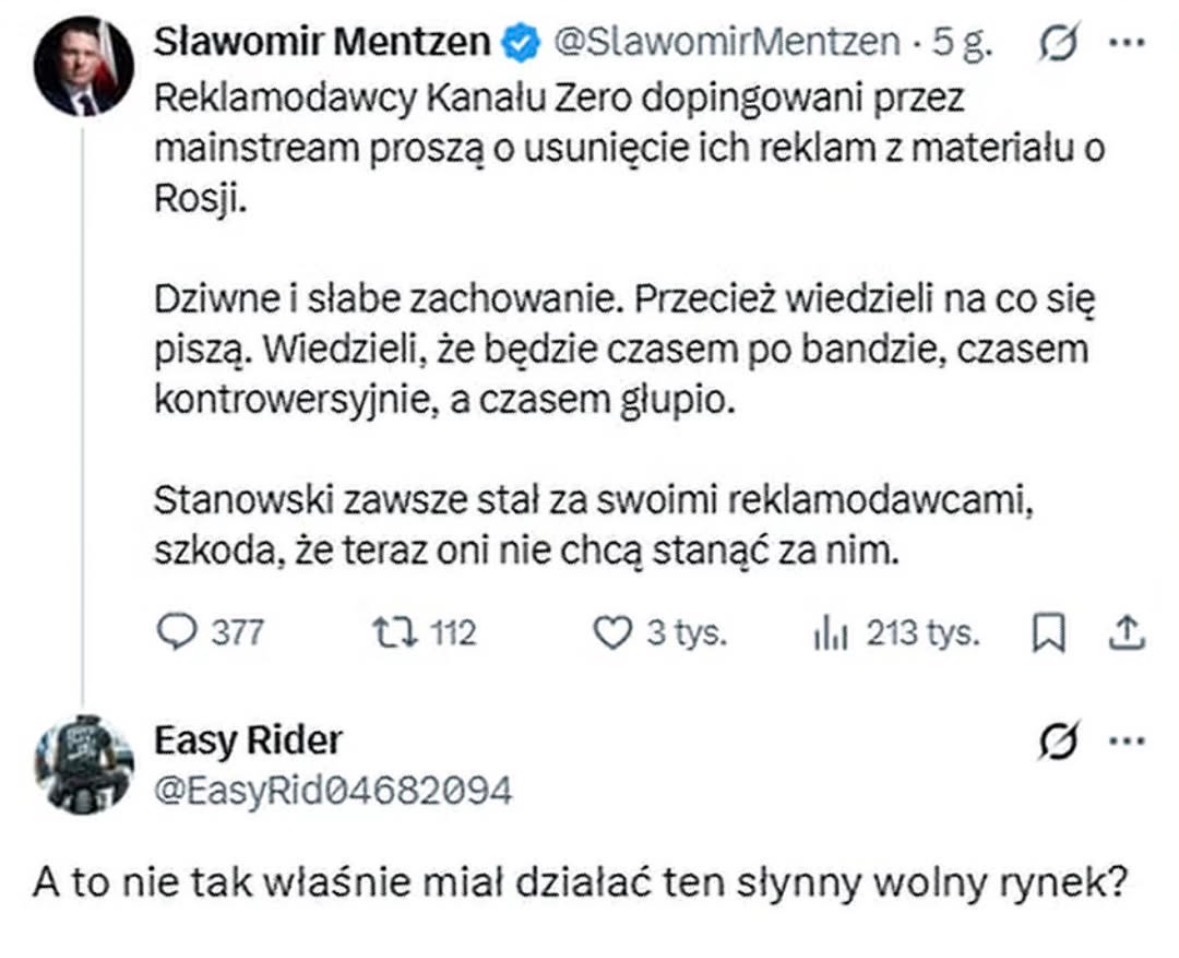Open the reply icon on Mentzen's tweet
The image size is (1179, 958).
[178, 633]
